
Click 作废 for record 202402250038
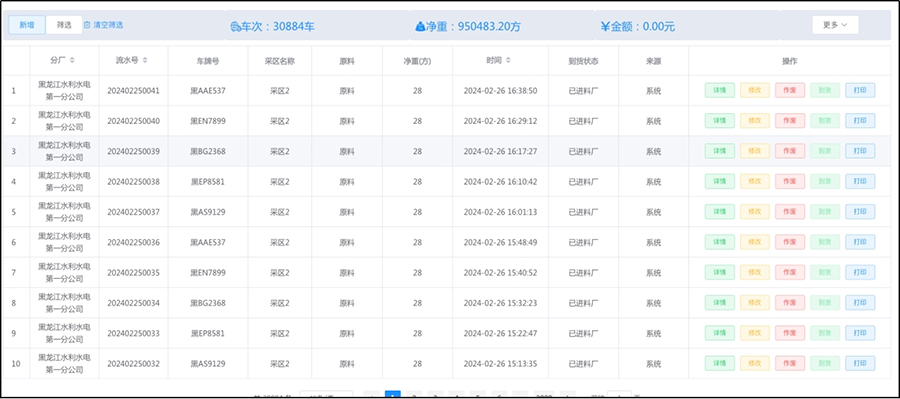pos(790,181)
